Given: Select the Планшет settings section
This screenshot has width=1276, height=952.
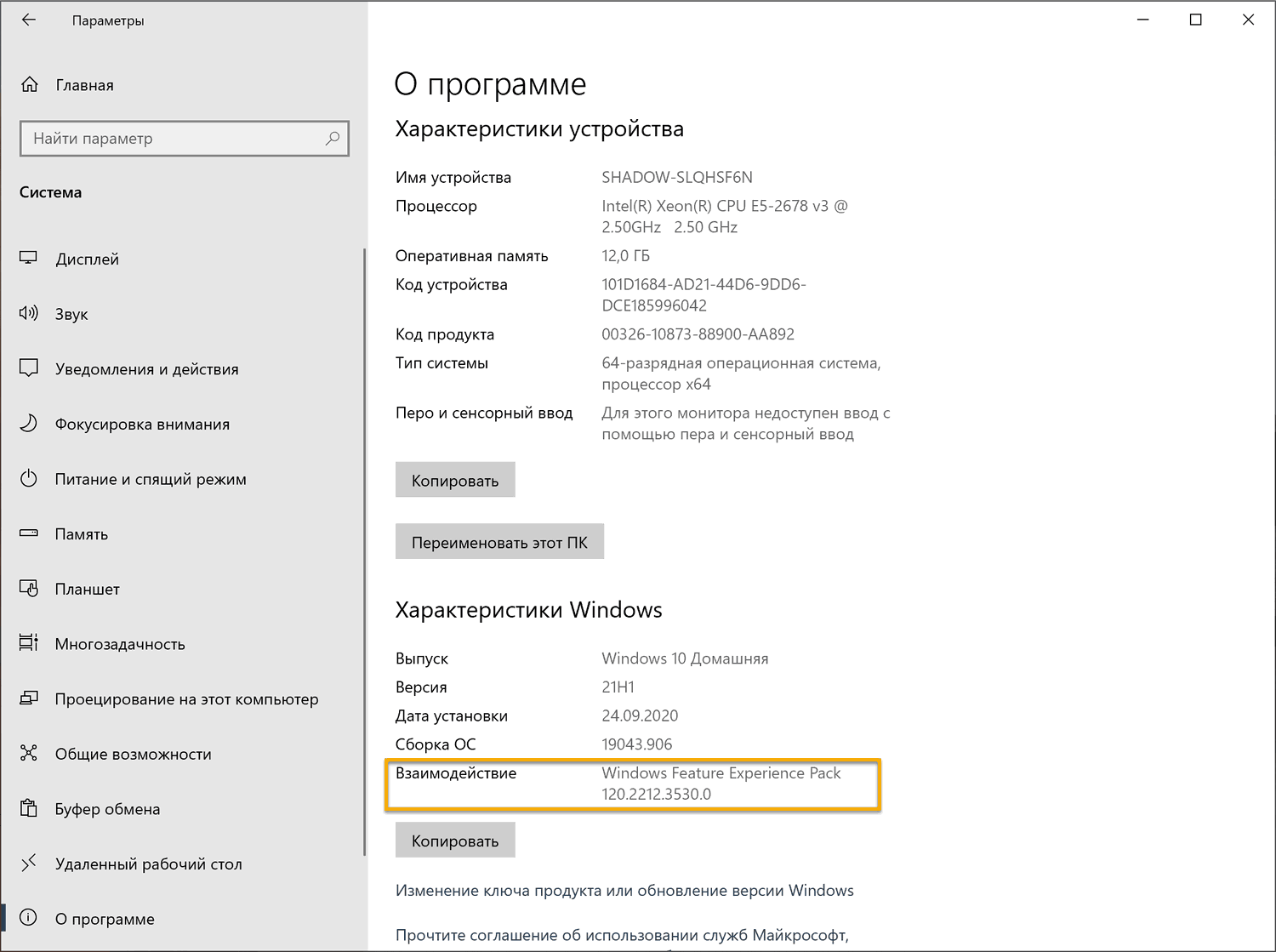Looking at the screenshot, I should [86, 588].
